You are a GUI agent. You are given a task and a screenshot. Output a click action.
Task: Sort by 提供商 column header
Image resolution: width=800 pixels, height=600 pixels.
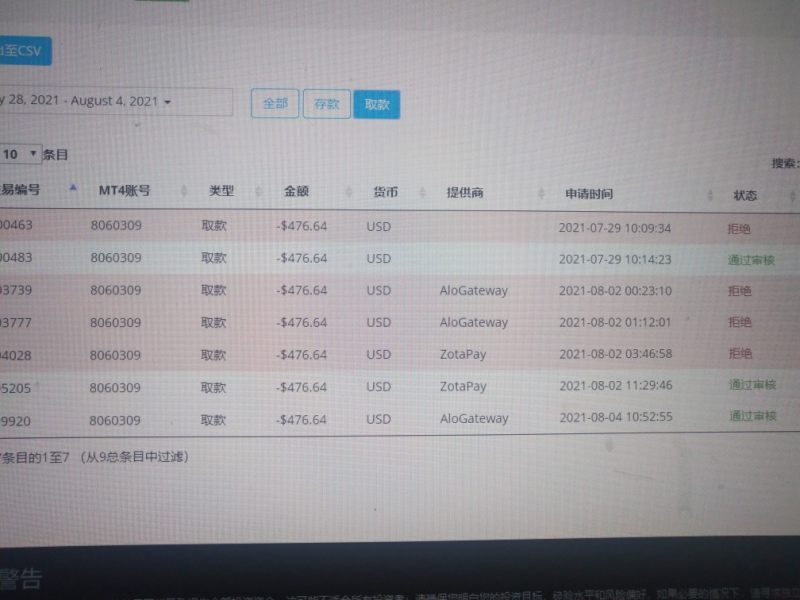pyautogui.click(x=465, y=192)
